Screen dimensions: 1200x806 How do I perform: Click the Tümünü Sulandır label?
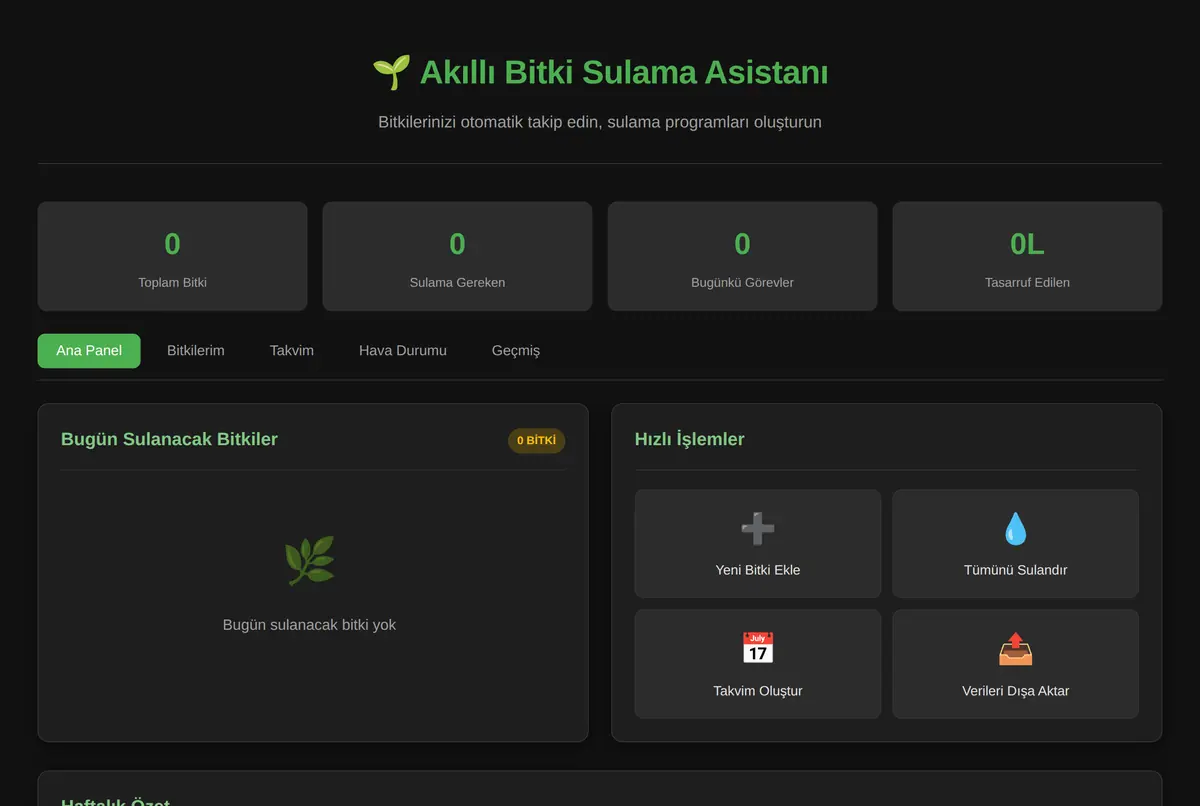click(1015, 570)
